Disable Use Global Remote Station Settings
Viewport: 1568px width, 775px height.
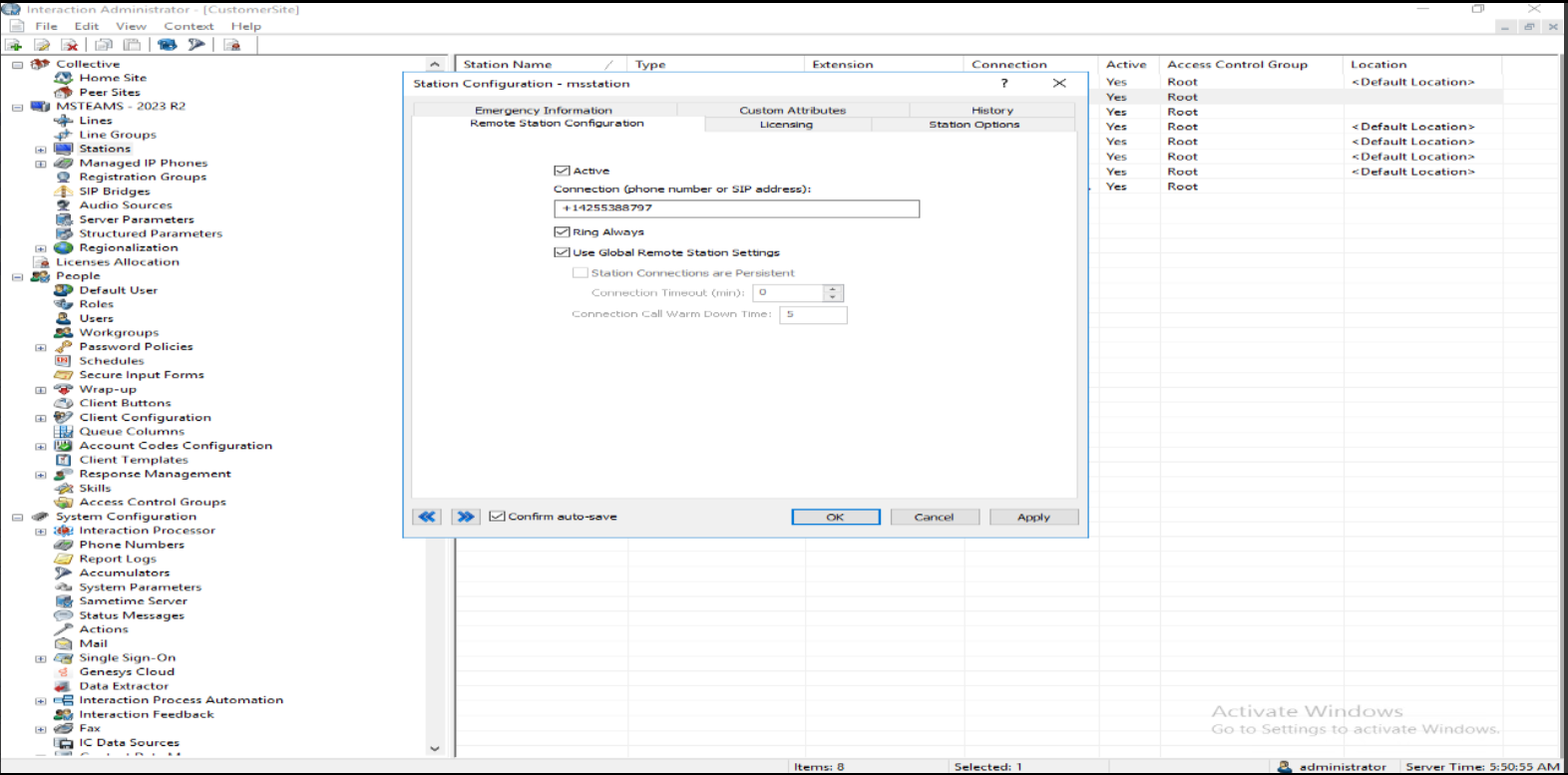tap(562, 252)
